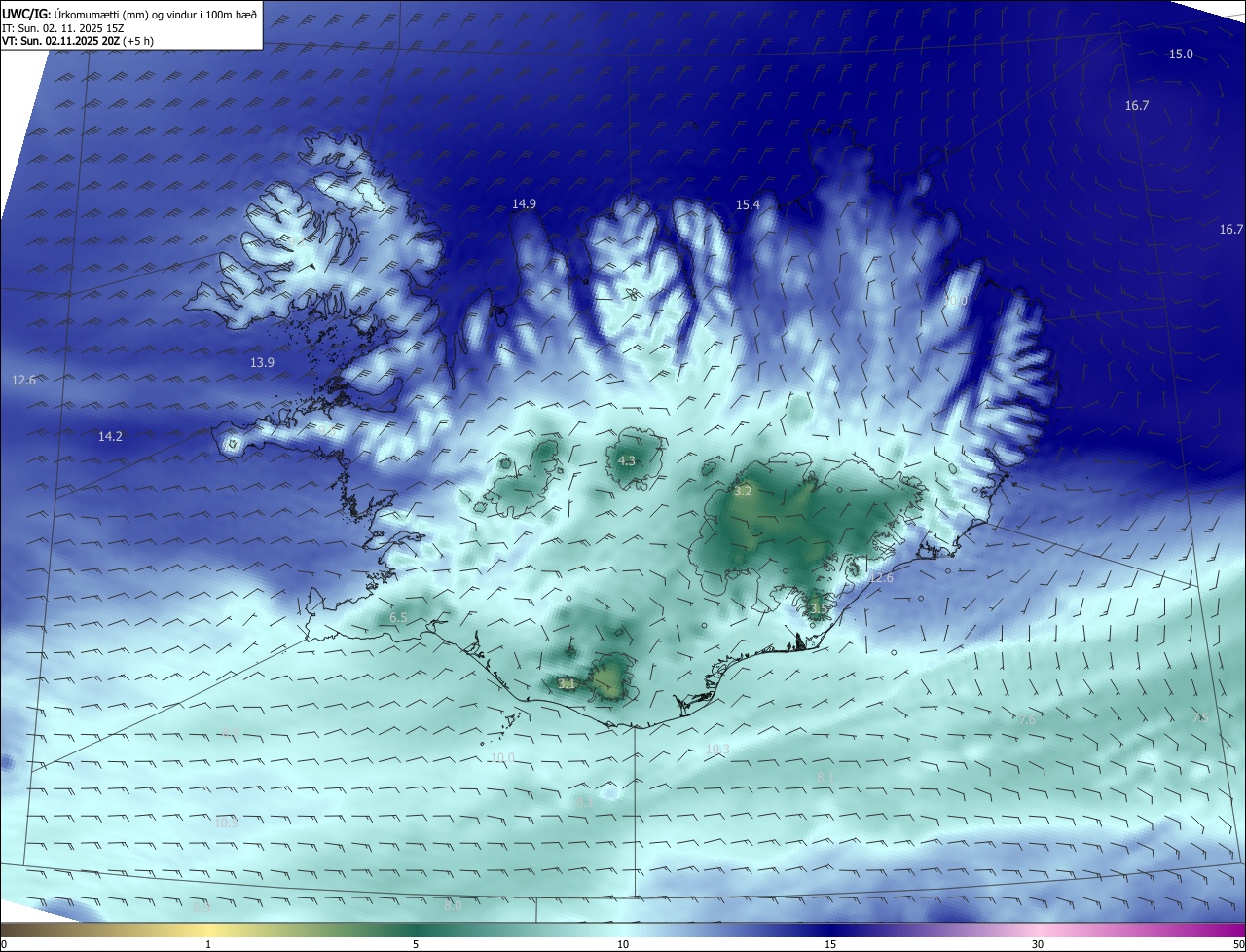Viewport: 1246px width, 952px height.
Task: Click the colour scale tick labelled 1
Action: click(x=208, y=944)
